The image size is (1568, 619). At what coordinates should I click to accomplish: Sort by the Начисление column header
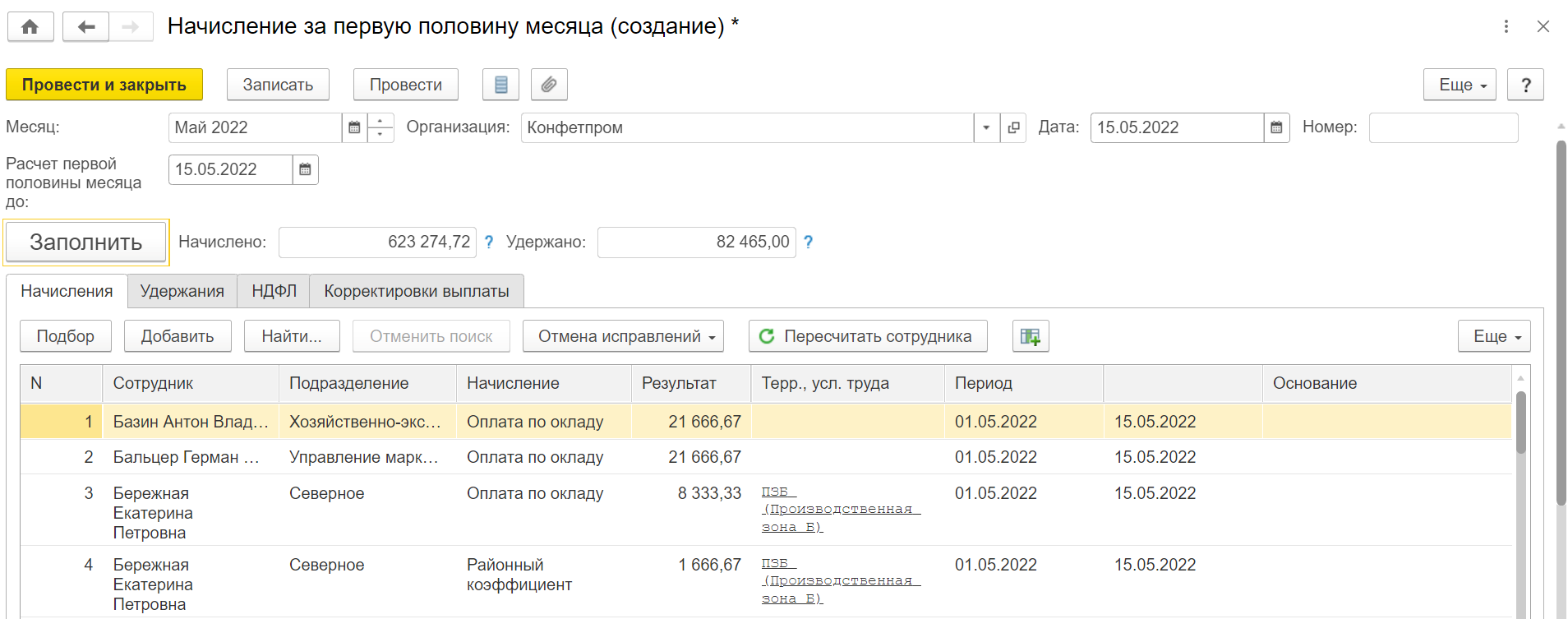coord(544,383)
